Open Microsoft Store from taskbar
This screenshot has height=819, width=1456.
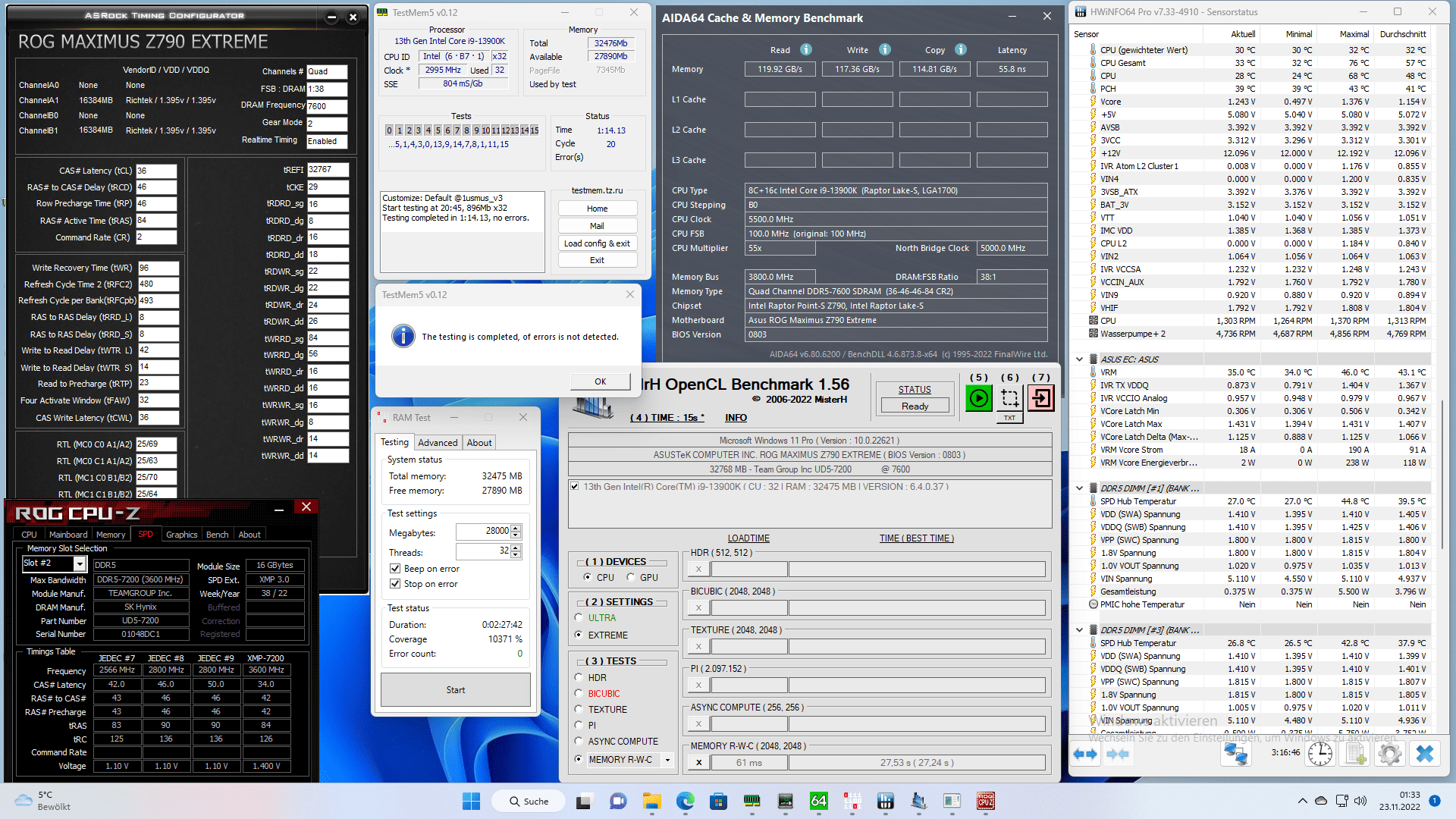point(719,801)
